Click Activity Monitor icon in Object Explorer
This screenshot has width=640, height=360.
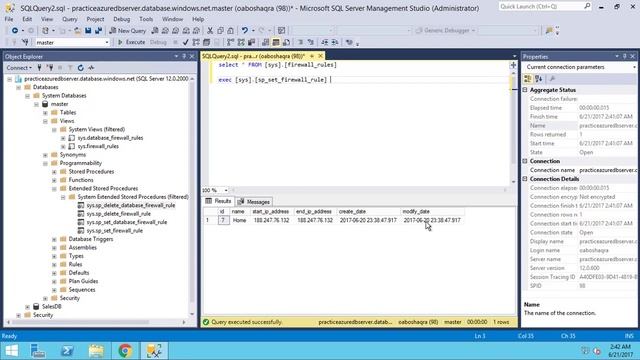91,68
